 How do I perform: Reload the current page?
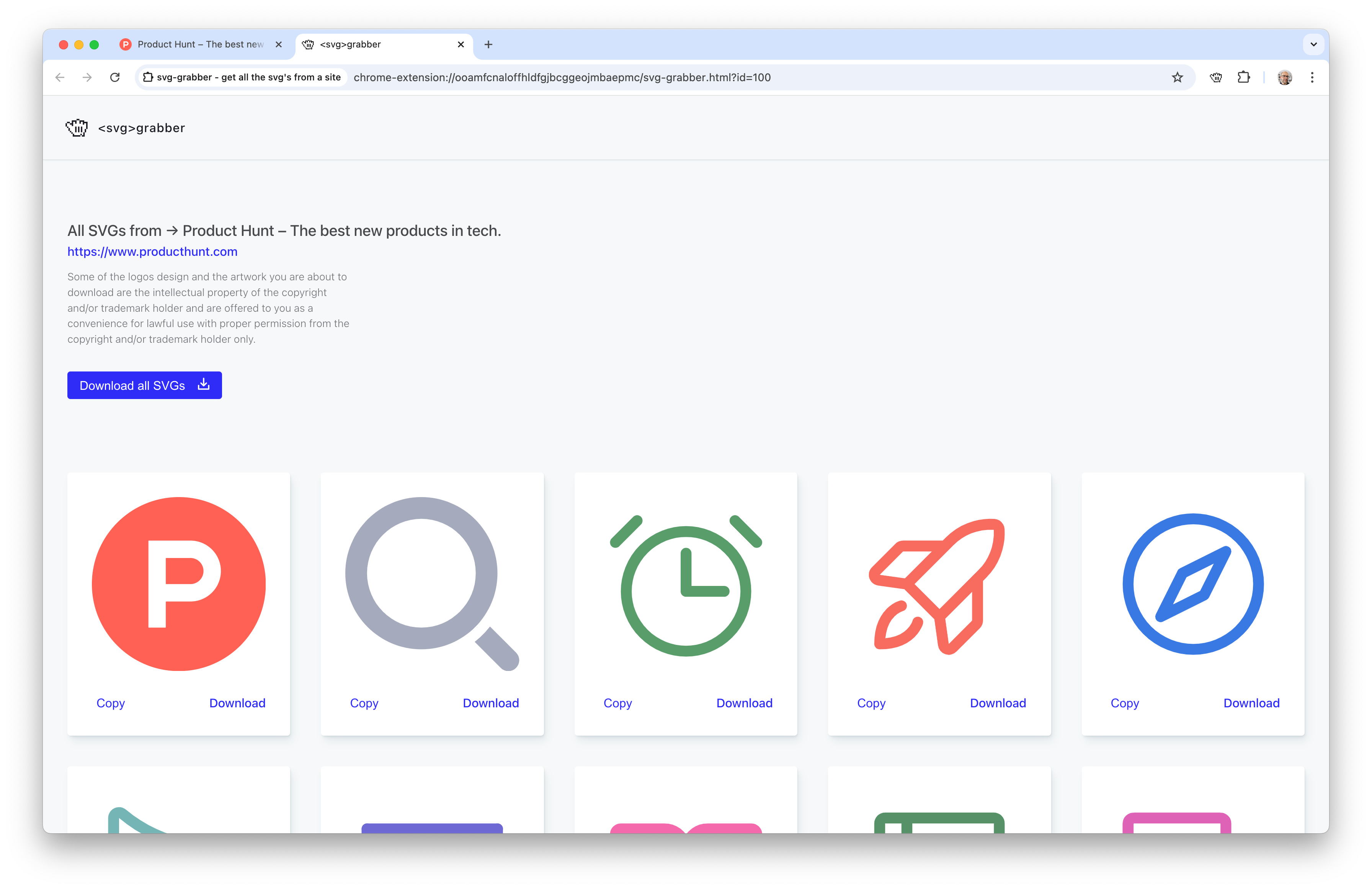[x=115, y=77]
